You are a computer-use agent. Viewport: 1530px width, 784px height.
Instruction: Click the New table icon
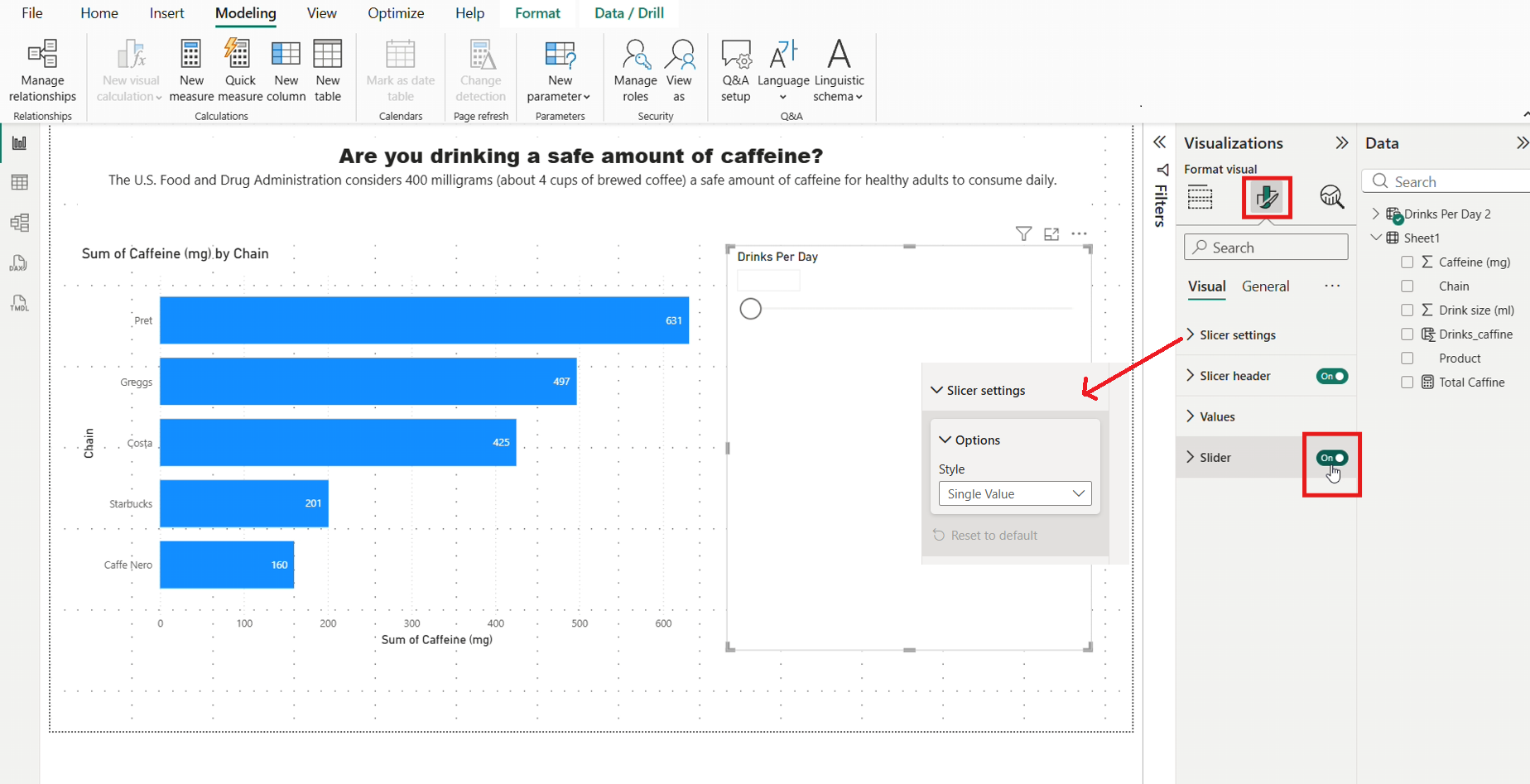coord(328,55)
